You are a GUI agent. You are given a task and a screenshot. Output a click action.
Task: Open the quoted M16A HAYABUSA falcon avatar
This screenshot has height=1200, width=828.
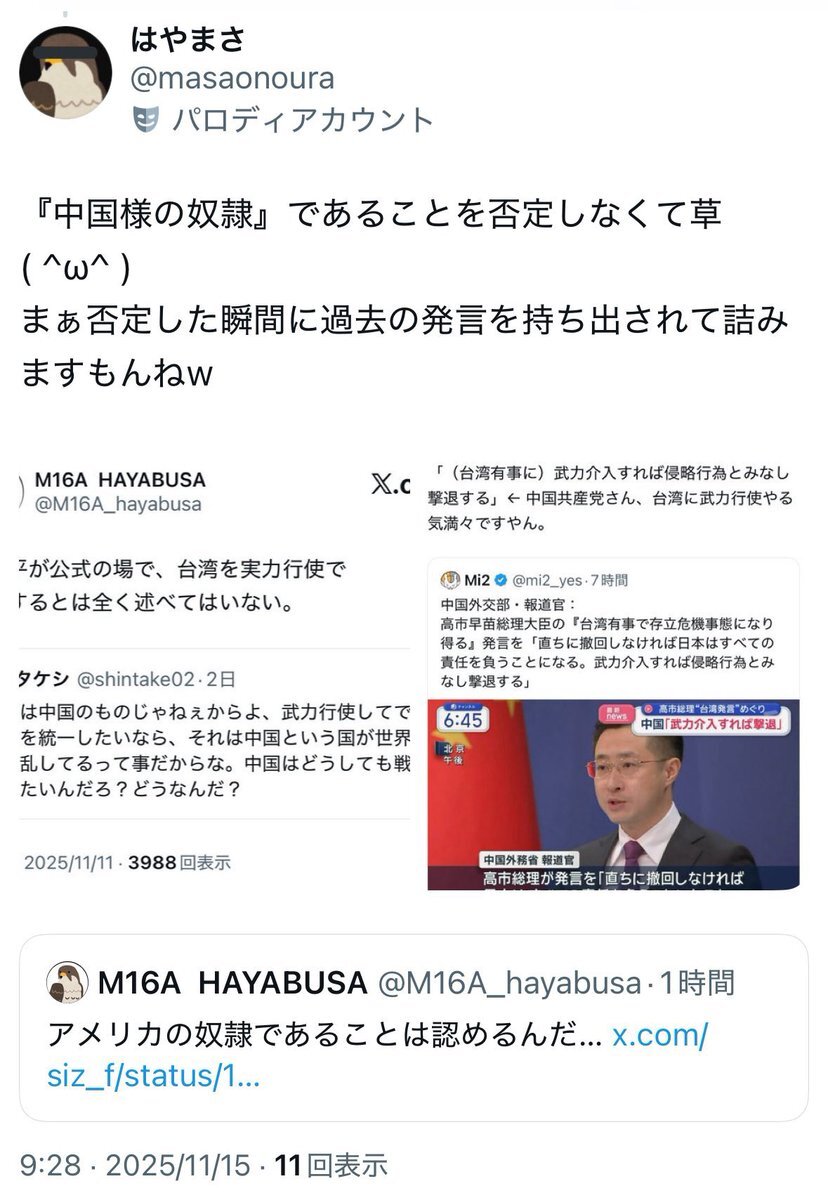(68, 983)
